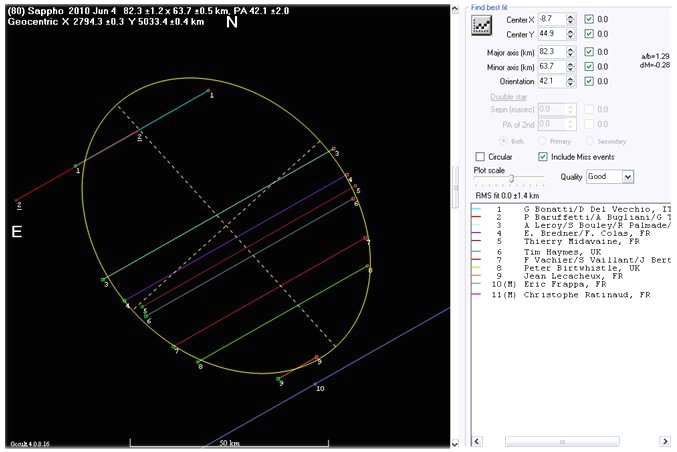Open the Quality dropdown
The height and width of the screenshot is (452, 677).
[x=628, y=177]
